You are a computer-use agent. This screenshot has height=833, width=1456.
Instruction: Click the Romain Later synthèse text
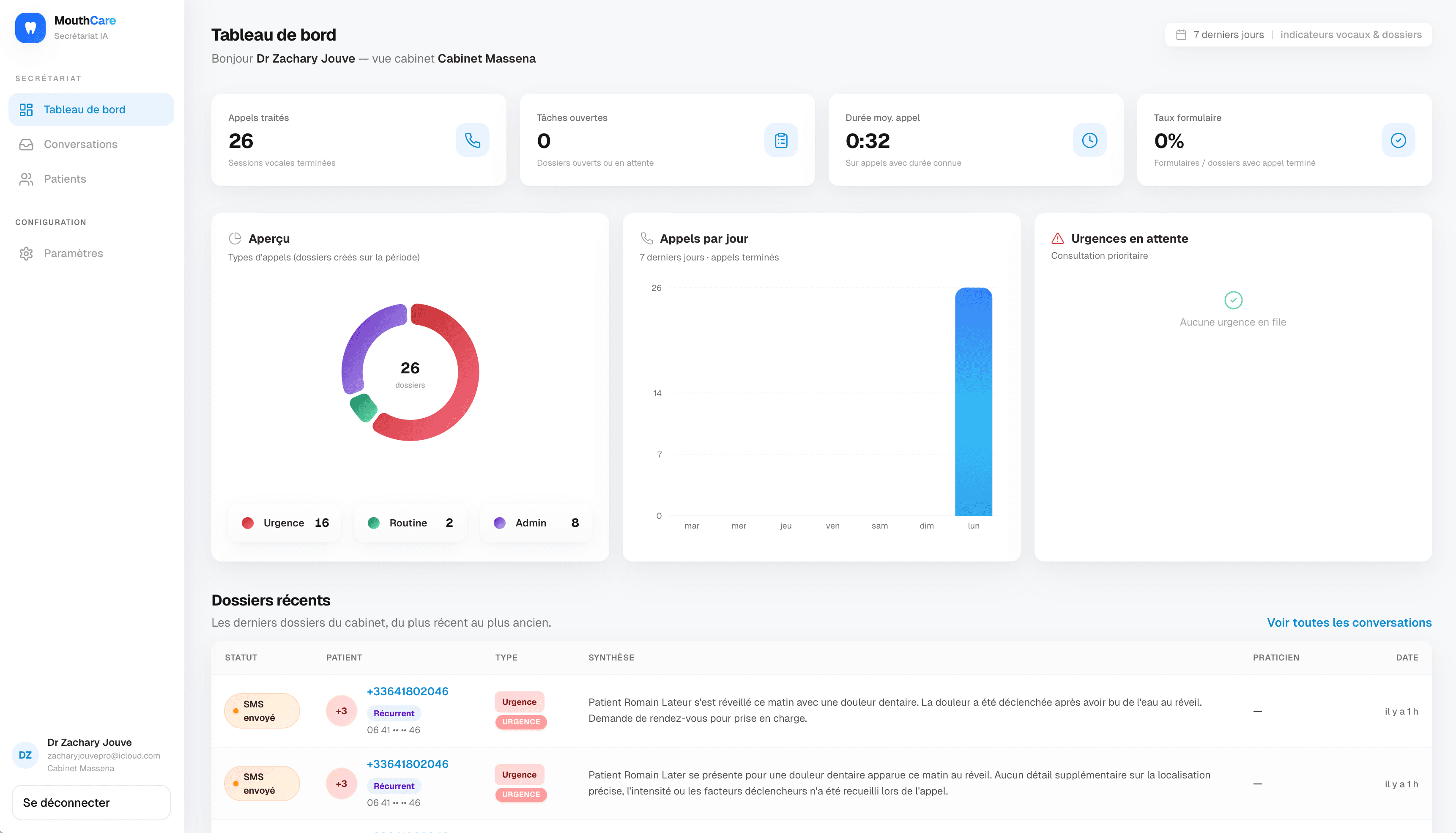(899, 783)
